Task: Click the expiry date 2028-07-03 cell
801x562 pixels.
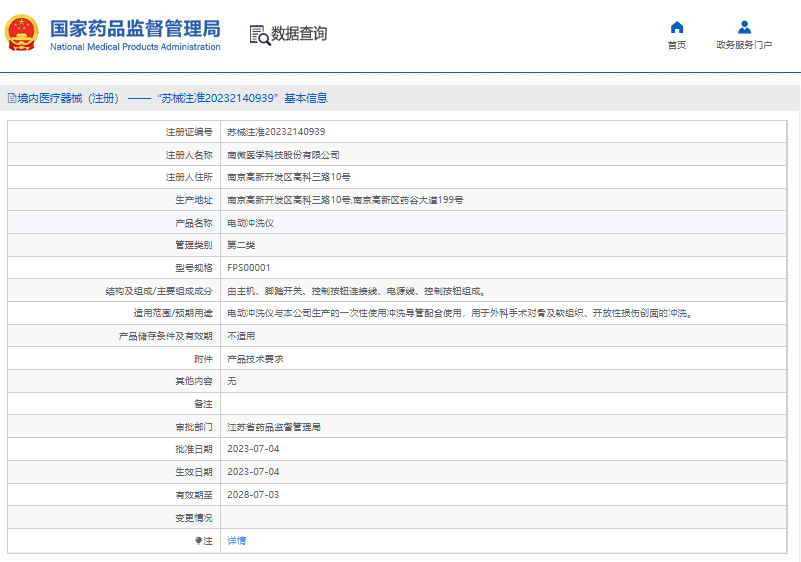Action: click(253, 495)
